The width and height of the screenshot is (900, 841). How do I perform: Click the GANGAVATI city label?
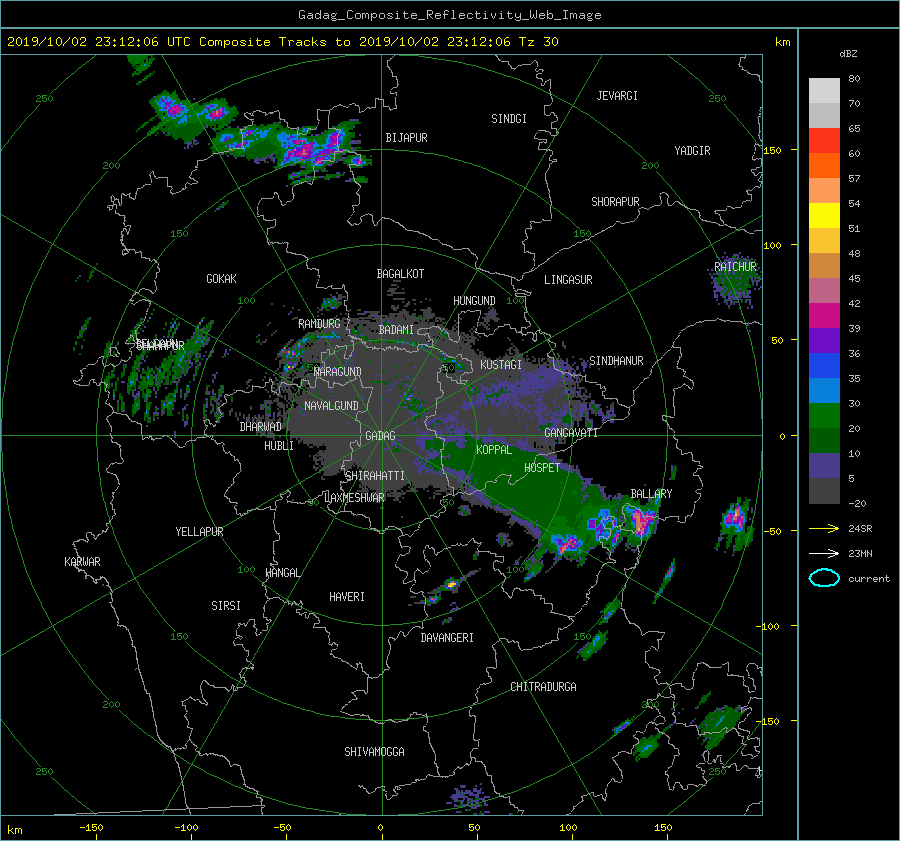click(x=571, y=433)
